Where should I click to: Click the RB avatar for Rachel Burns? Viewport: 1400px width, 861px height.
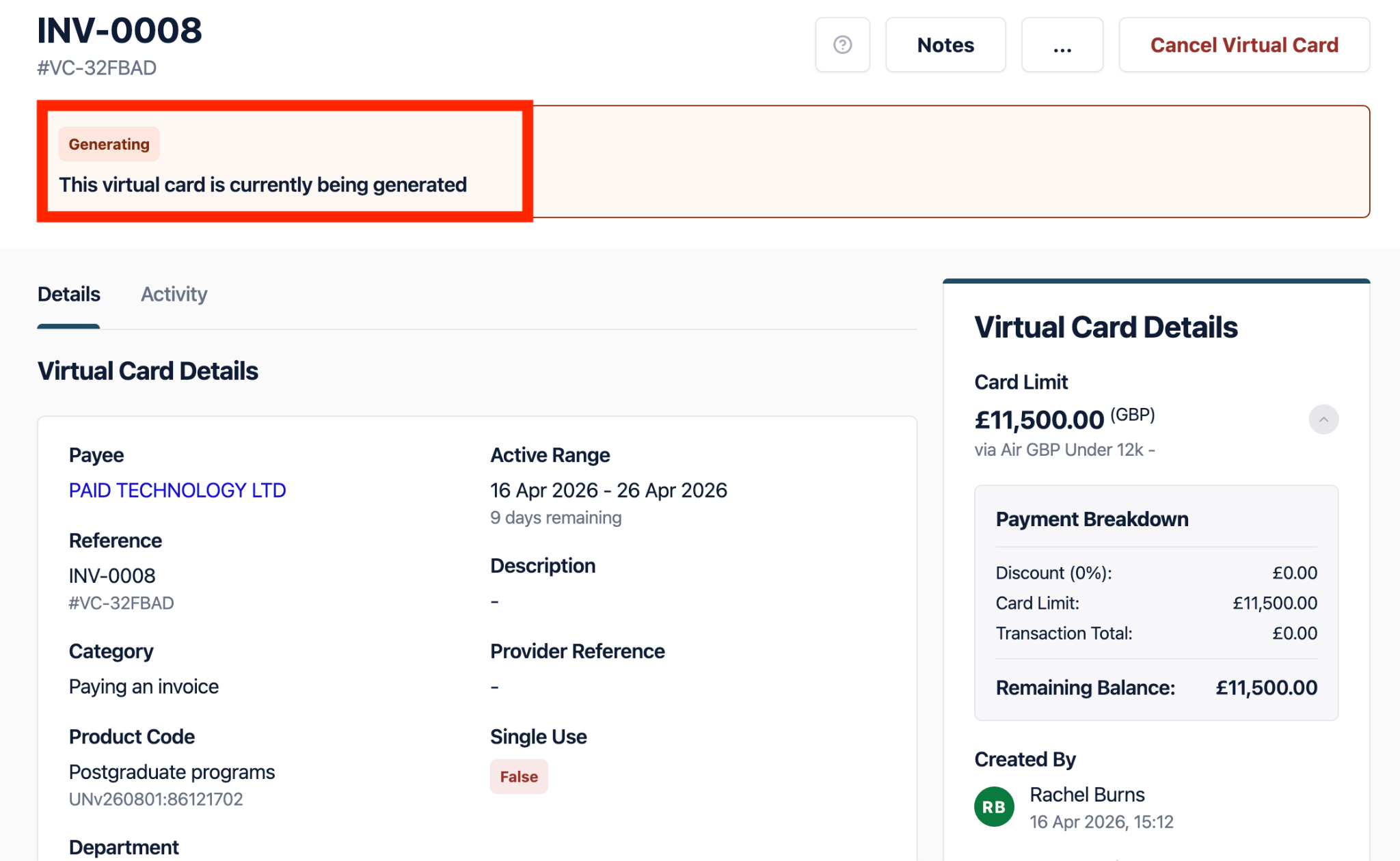[x=993, y=807]
